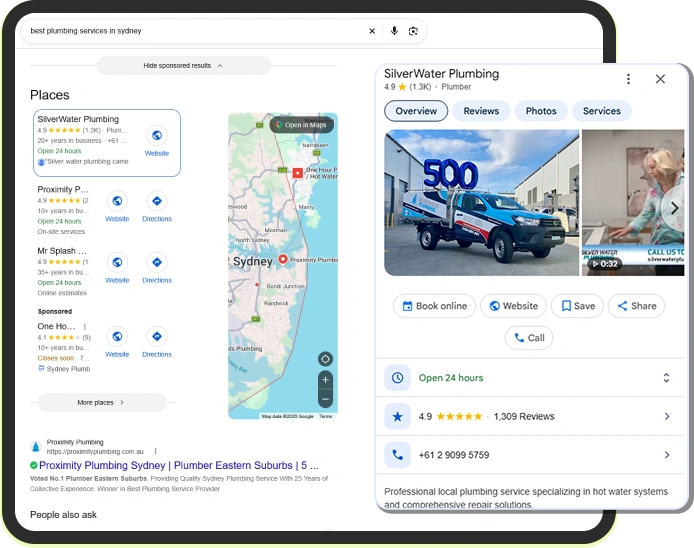This screenshot has width=694, height=548.
Task: Open the 500 balloons truck photo
Action: (482, 203)
